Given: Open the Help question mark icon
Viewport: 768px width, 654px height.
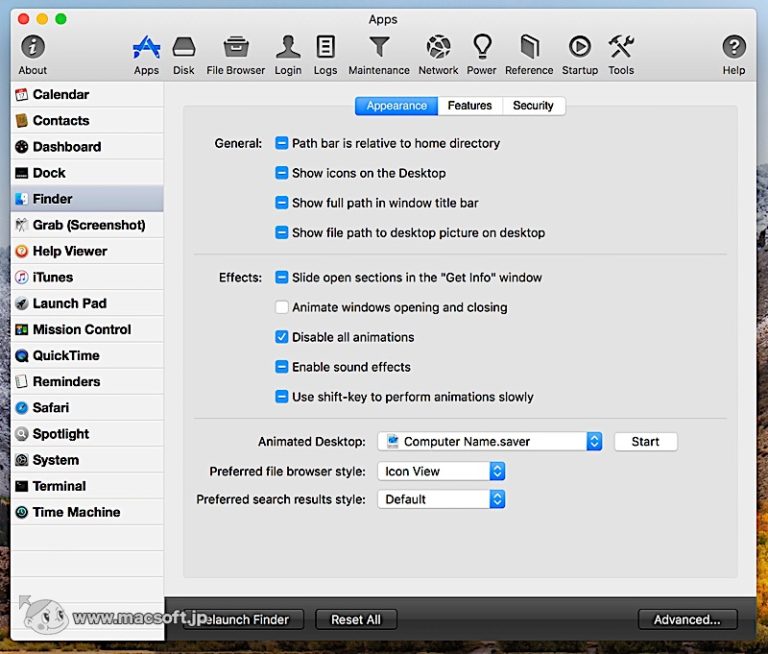Looking at the screenshot, I should pyautogui.click(x=734, y=54).
